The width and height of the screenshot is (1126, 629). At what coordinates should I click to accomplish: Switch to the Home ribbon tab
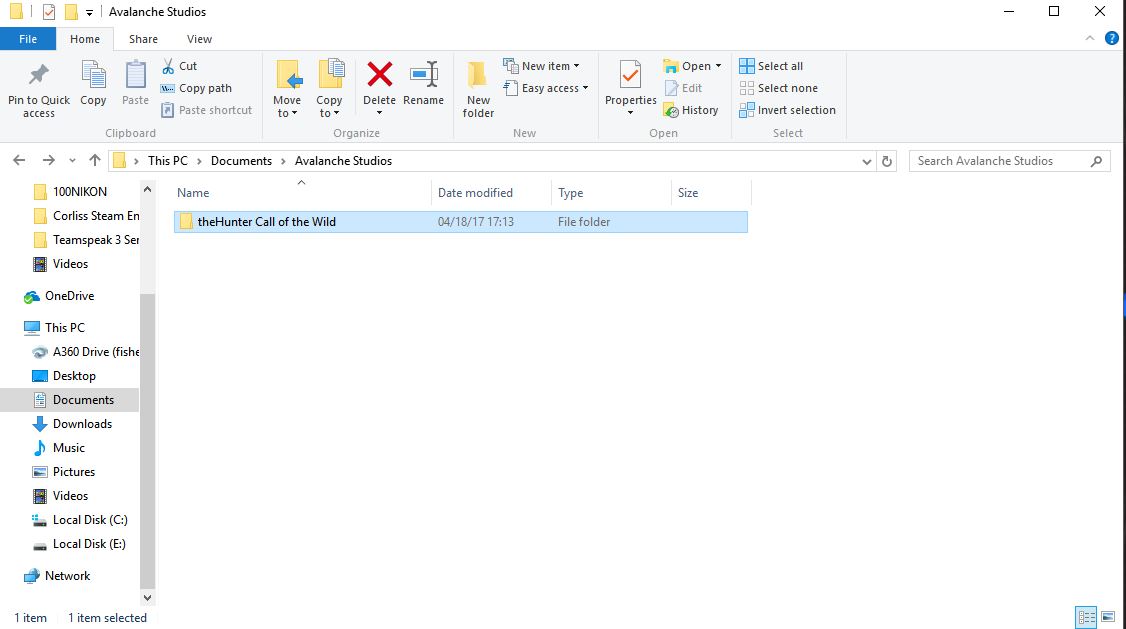tap(85, 39)
